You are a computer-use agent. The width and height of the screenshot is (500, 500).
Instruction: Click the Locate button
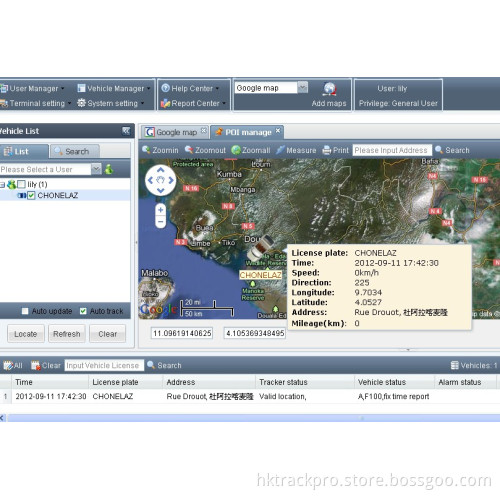click(x=26, y=334)
